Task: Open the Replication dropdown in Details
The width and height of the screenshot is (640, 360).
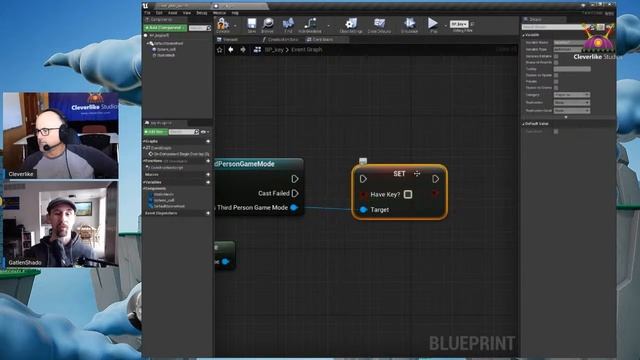Action: tap(572, 102)
